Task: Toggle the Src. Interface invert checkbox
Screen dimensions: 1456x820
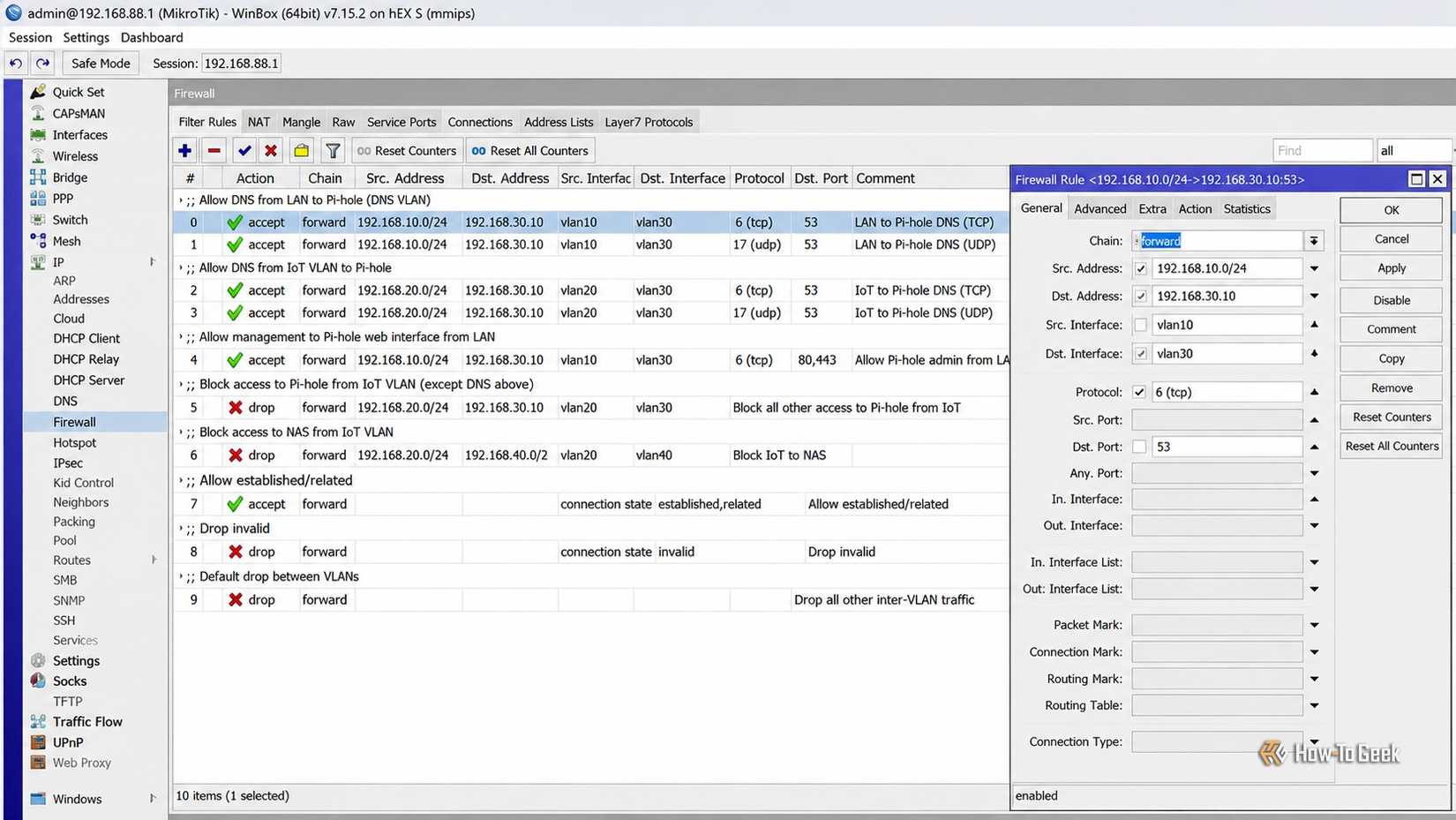Action: (1140, 325)
